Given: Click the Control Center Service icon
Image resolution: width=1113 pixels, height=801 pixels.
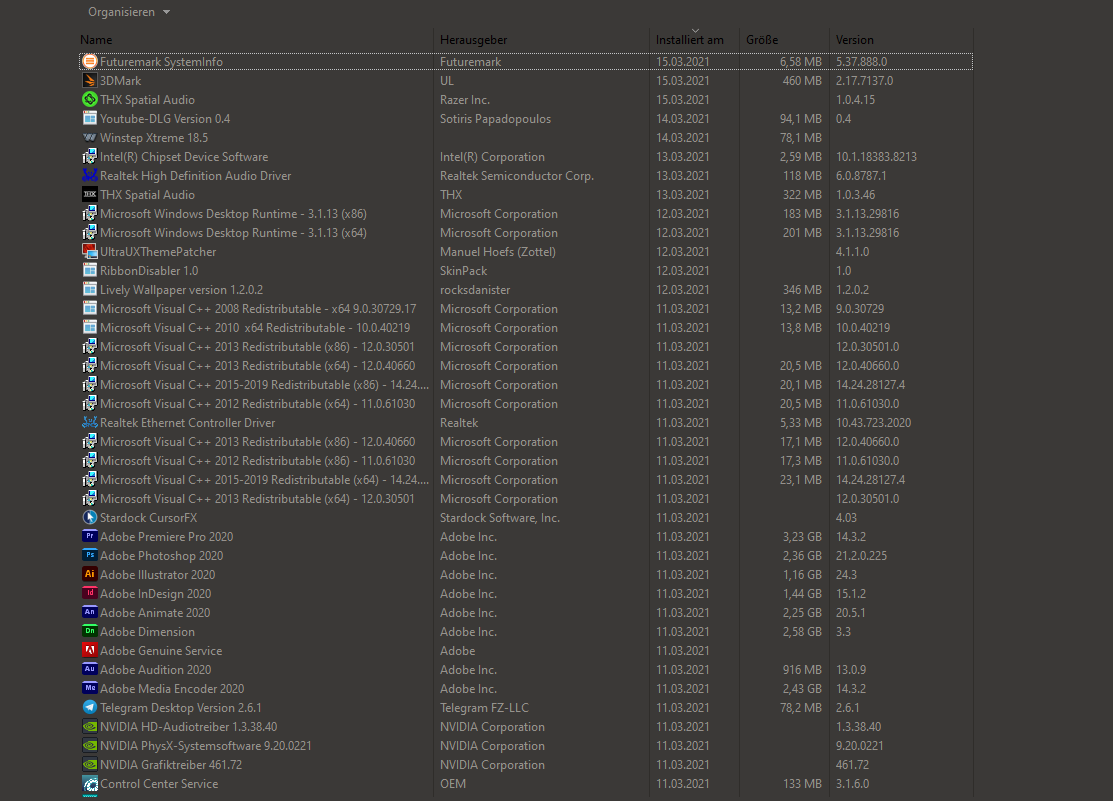Looking at the screenshot, I should [89, 784].
